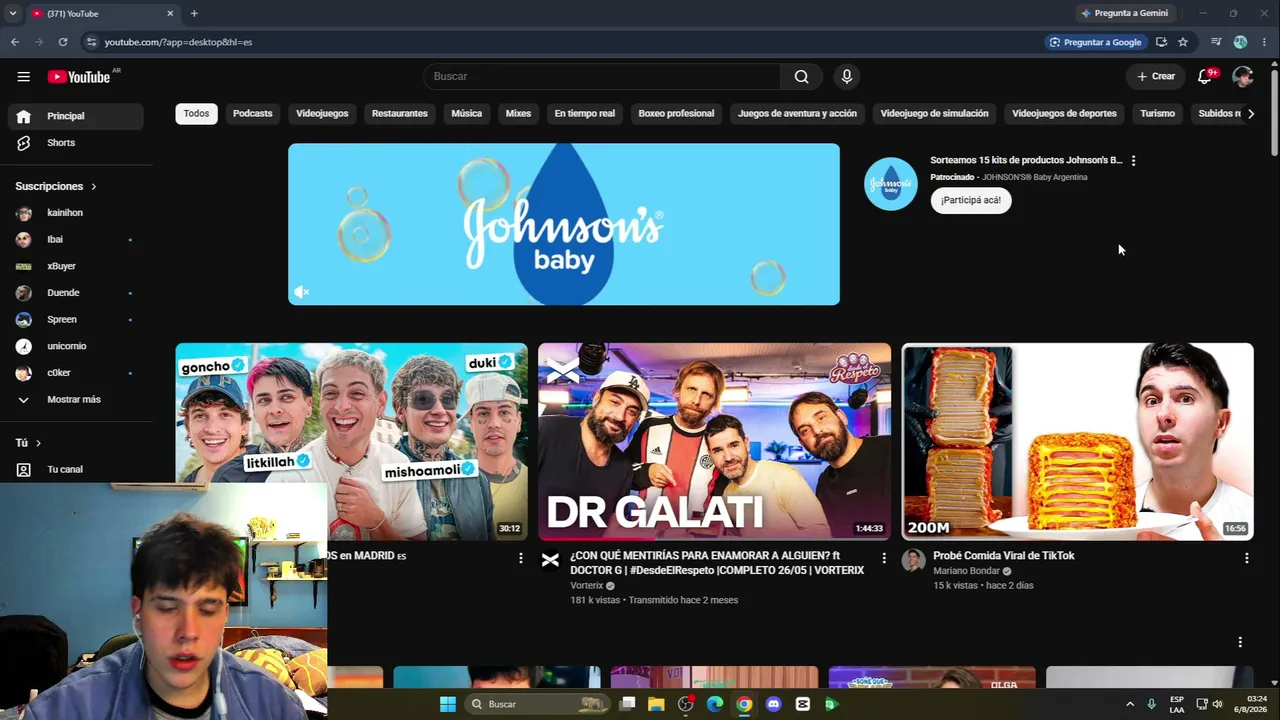Open the Principal sidebar item
The width and height of the screenshot is (1280, 720).
tap(76, 116)
